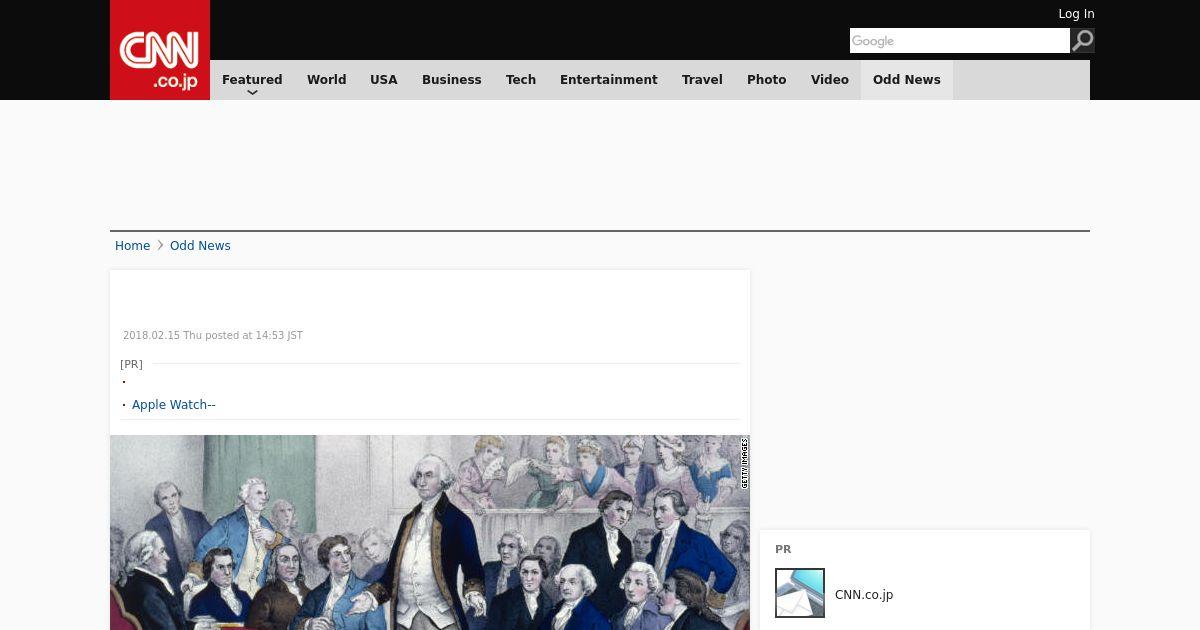Open the Apple Watch-- PR link

tap(174, 405)
